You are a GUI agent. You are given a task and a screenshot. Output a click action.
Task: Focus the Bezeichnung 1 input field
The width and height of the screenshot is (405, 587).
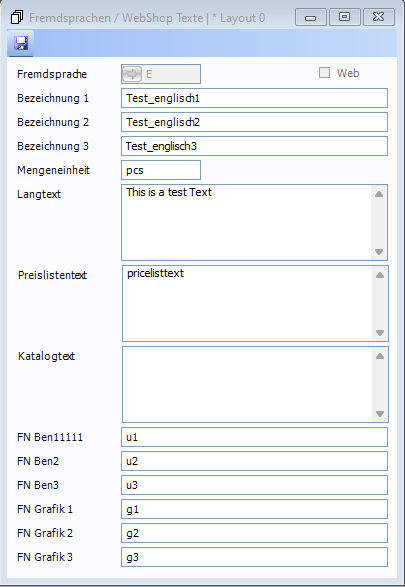click(x=254, y=98)
